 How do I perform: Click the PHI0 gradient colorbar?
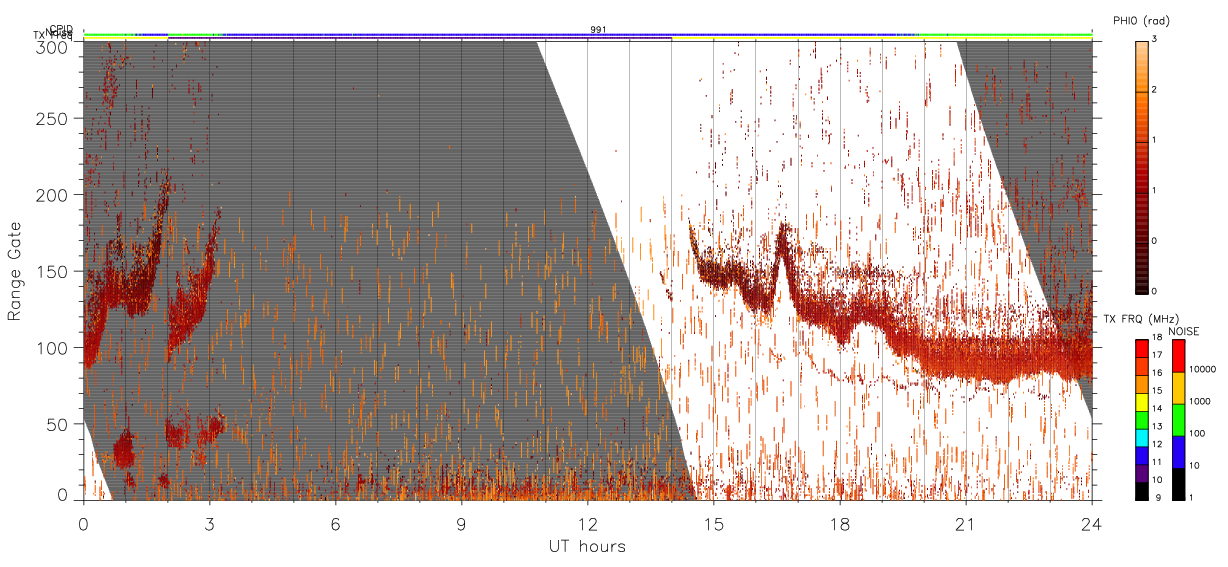pyautogui.click(x=1141, y=166)
